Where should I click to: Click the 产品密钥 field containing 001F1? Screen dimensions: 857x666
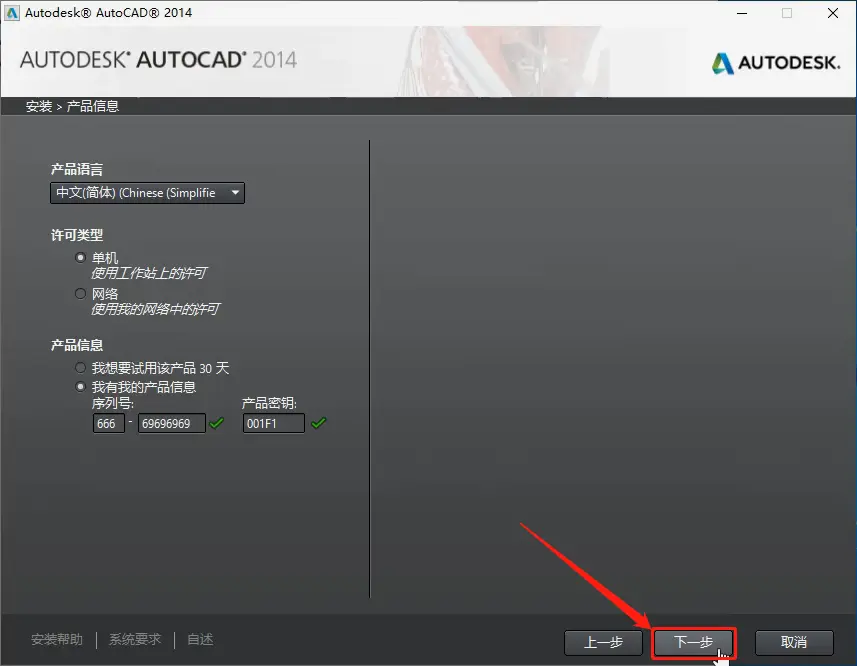(274, 423)
